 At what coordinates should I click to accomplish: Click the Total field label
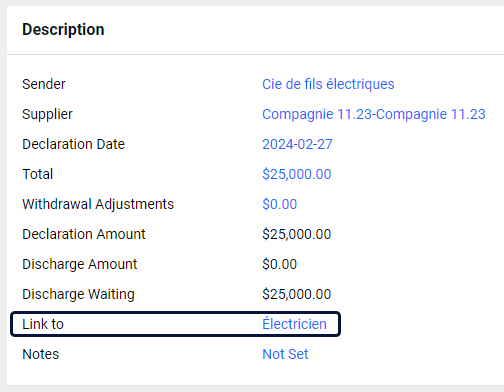37,174
